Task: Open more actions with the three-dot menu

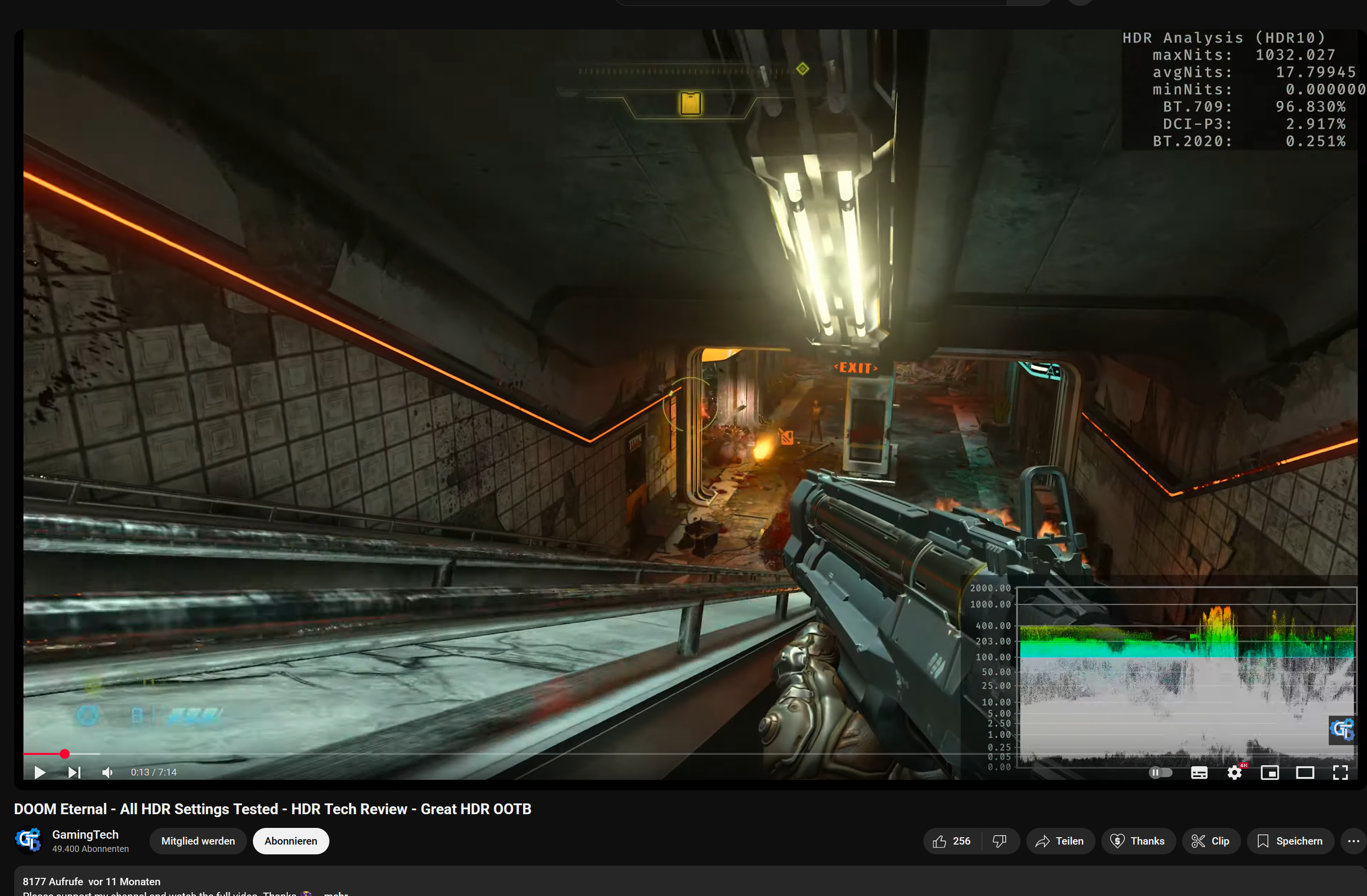Action: pos(1353,841)
